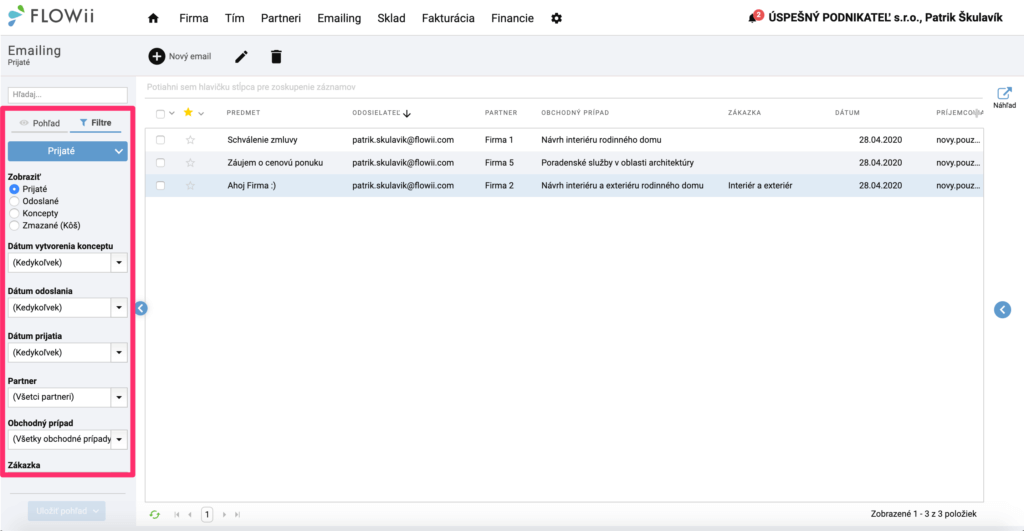Go to next page of results
Screen dimensions: 1024x531
pyautogui.click(x=224, y=515)
